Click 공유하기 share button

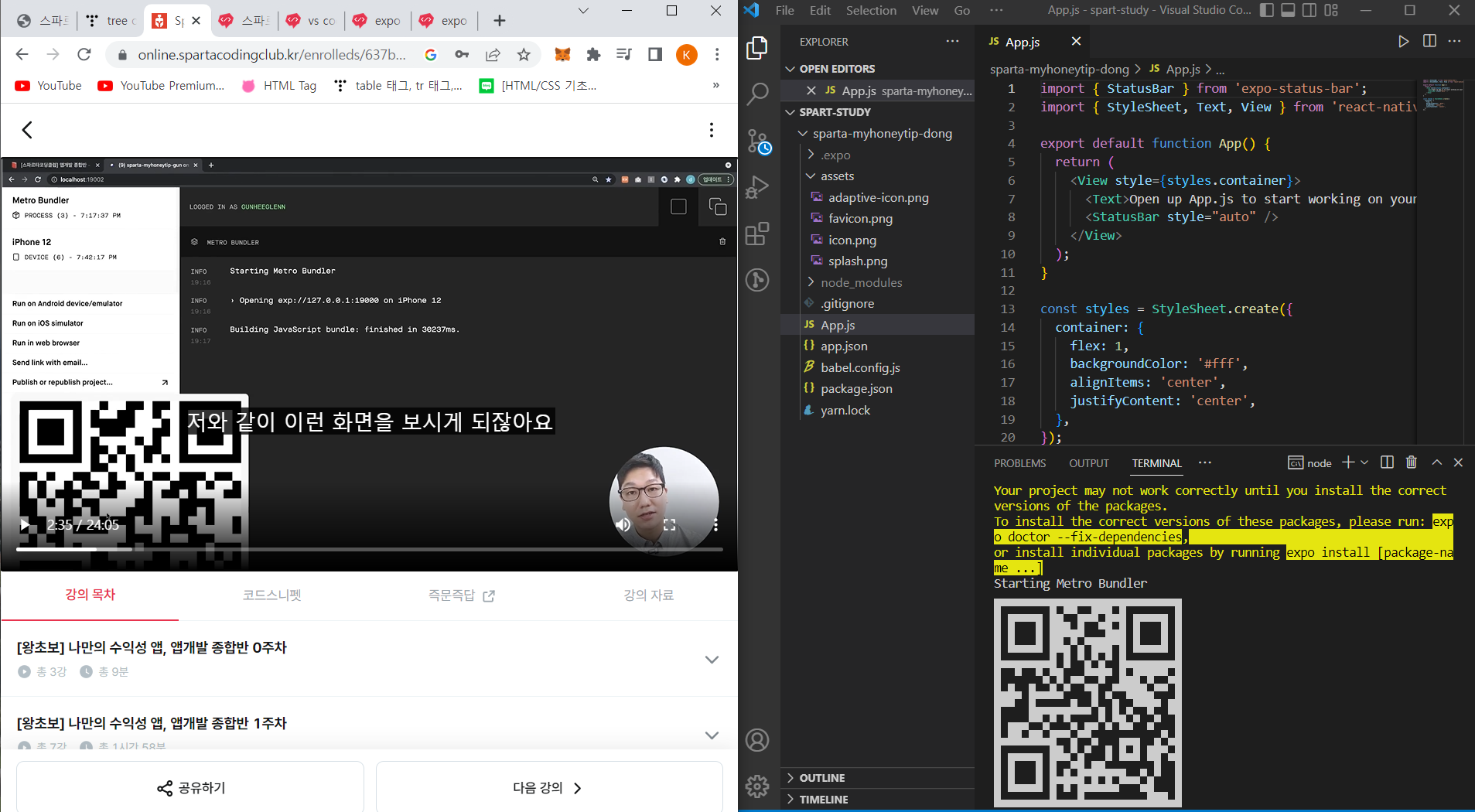click(190, 787)
